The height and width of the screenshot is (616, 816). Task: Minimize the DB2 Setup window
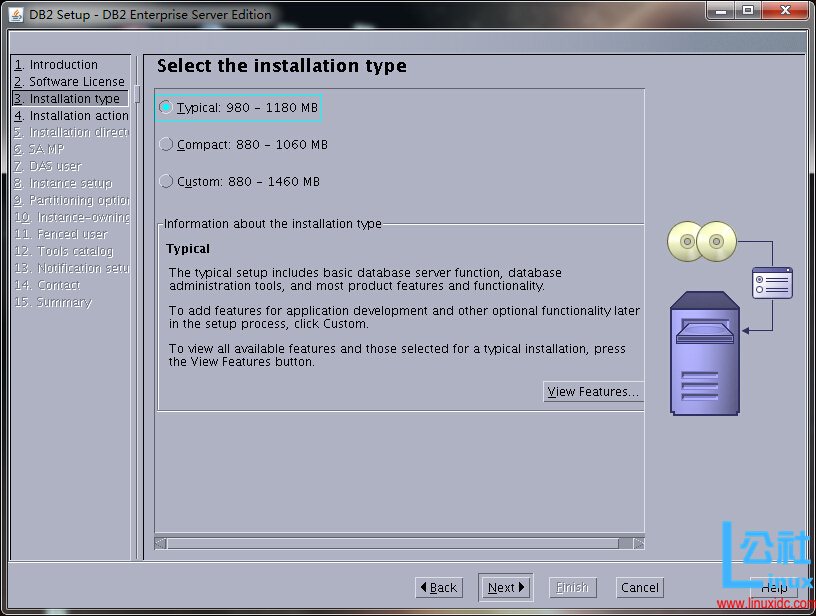pyautogui.click(x=721, y=10)
